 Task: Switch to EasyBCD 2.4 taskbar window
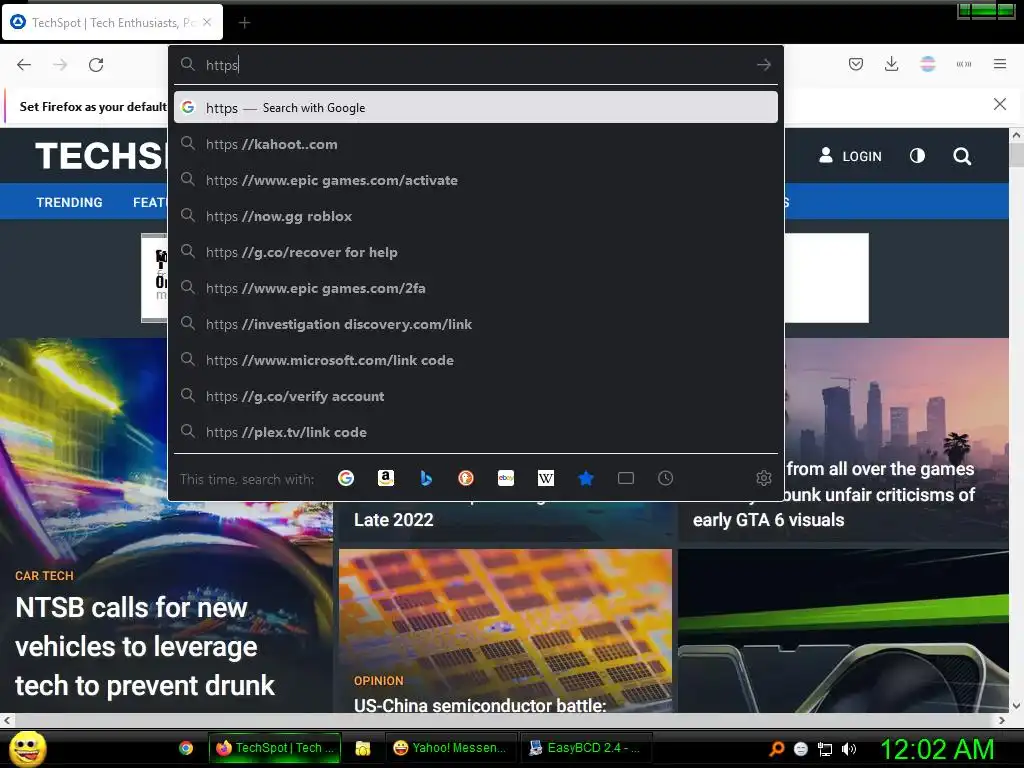585,748
